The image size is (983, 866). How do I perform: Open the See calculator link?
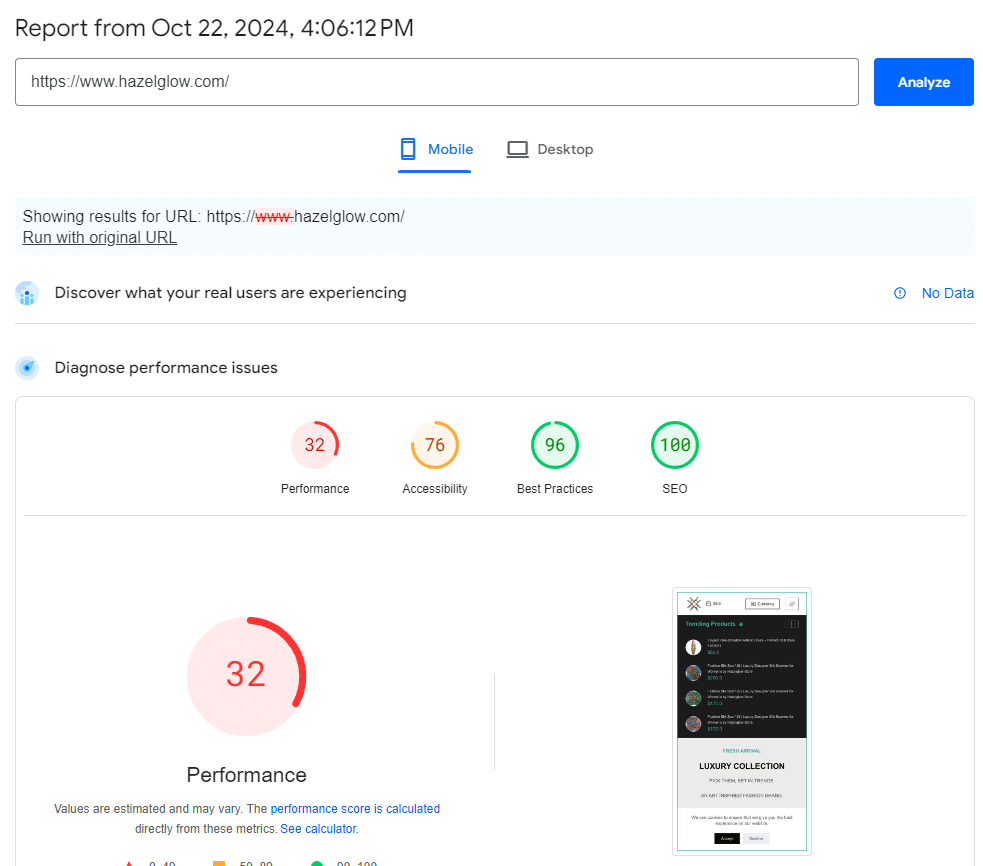[318, 829]
